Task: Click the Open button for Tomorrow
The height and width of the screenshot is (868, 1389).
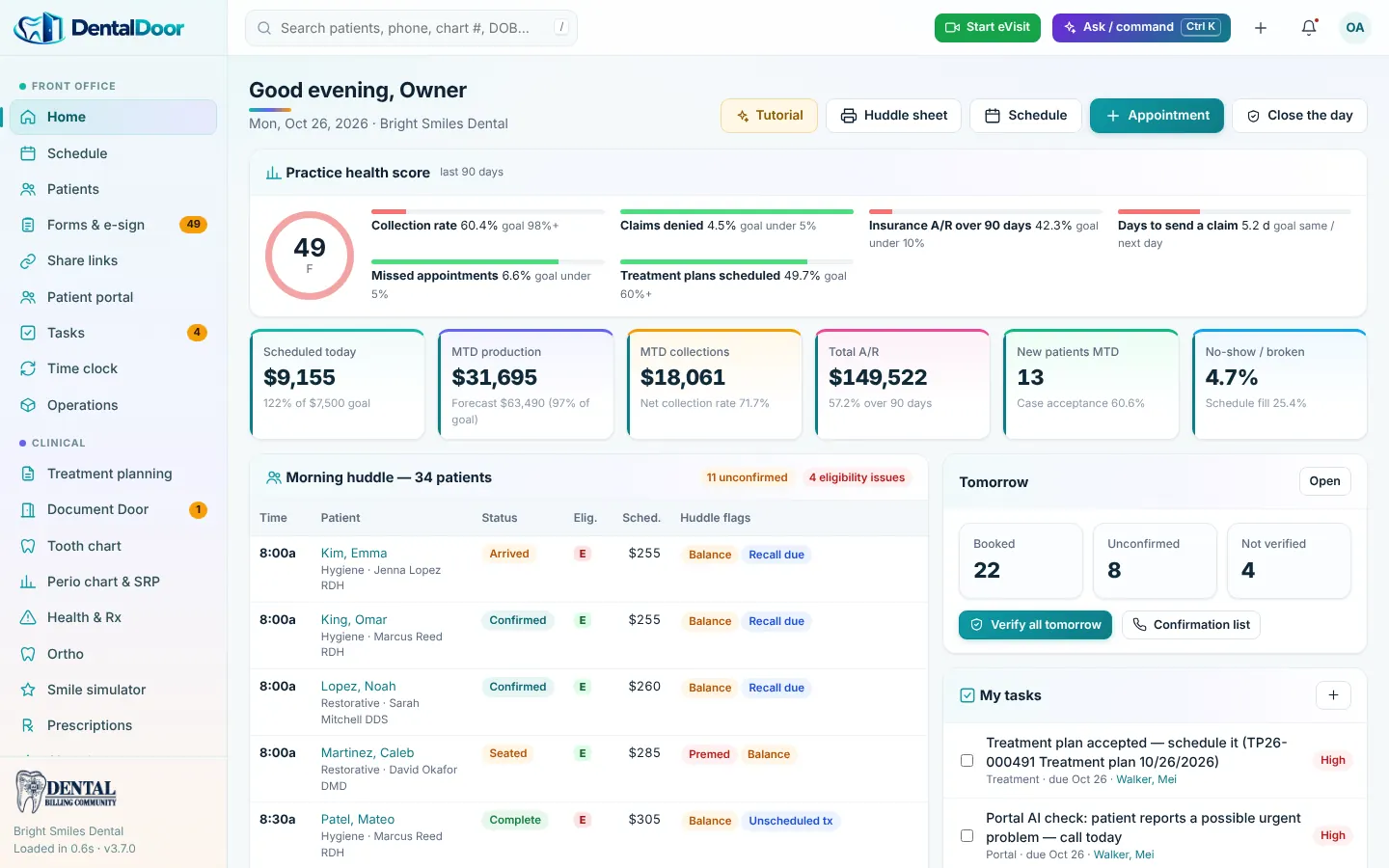Action: click(1324, 481)
